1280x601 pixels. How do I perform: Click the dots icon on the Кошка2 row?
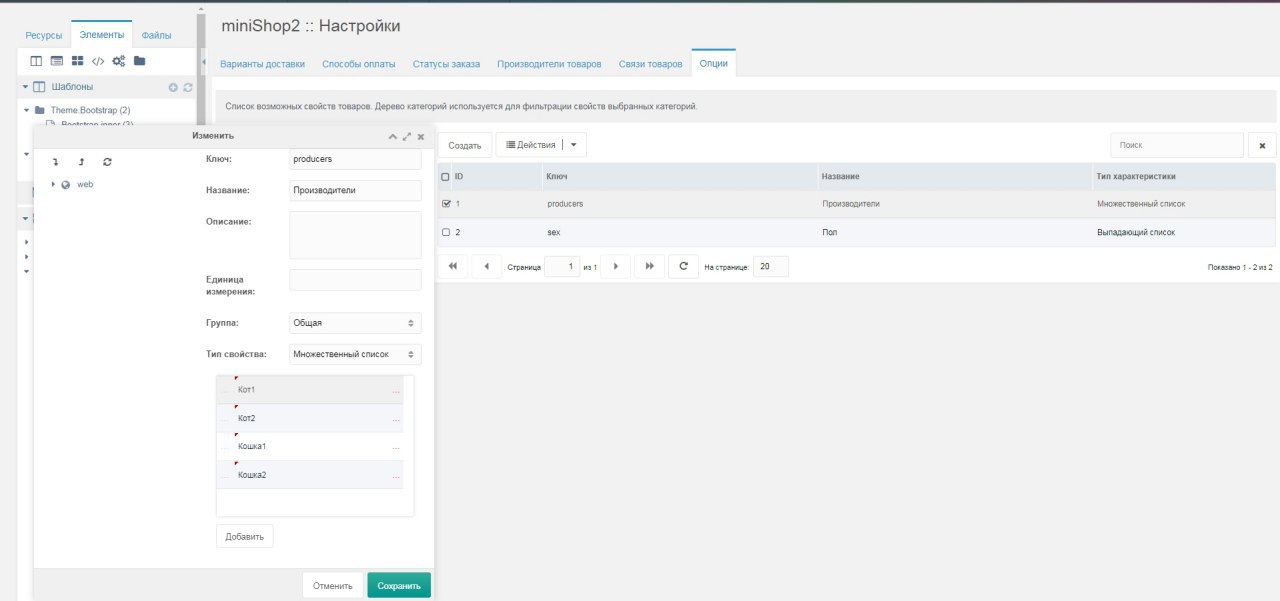pyautogui.click(x=396, y=475)
